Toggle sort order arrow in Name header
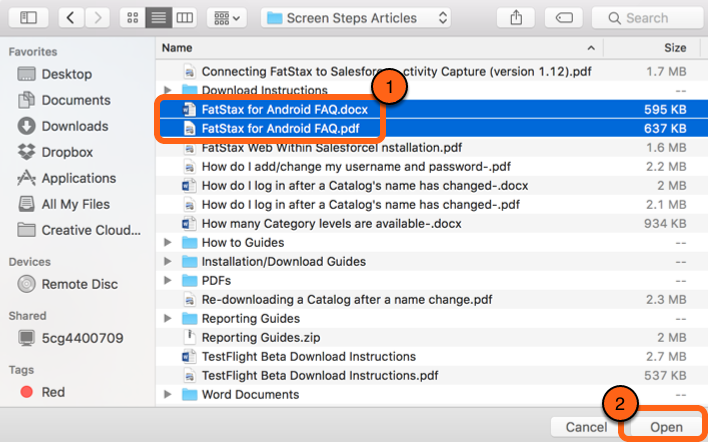The width and height of the screenshot is (708, 442). tap(591, 48)
